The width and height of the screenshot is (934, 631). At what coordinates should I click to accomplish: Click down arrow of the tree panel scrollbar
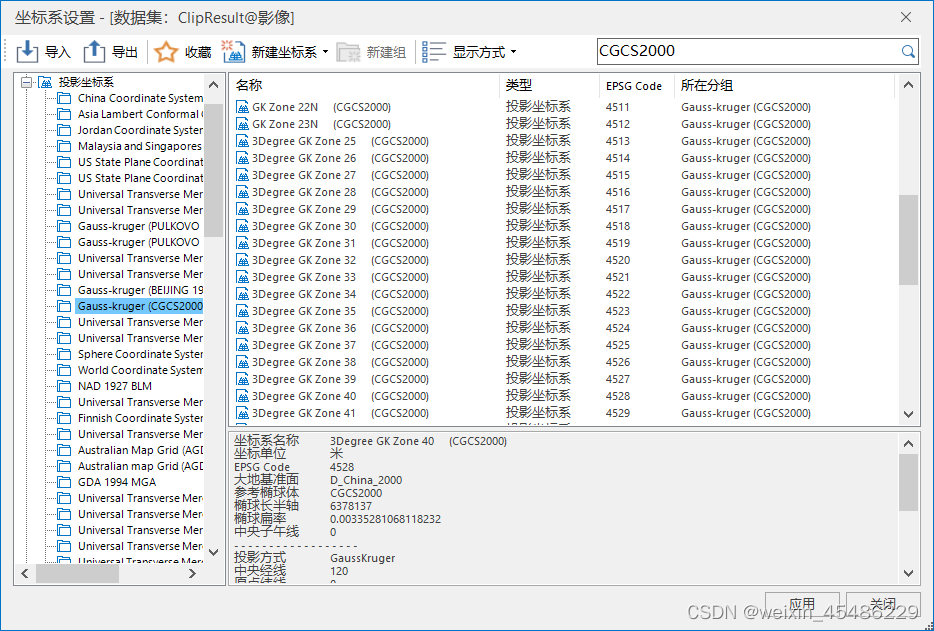click(x=214, y=553)
